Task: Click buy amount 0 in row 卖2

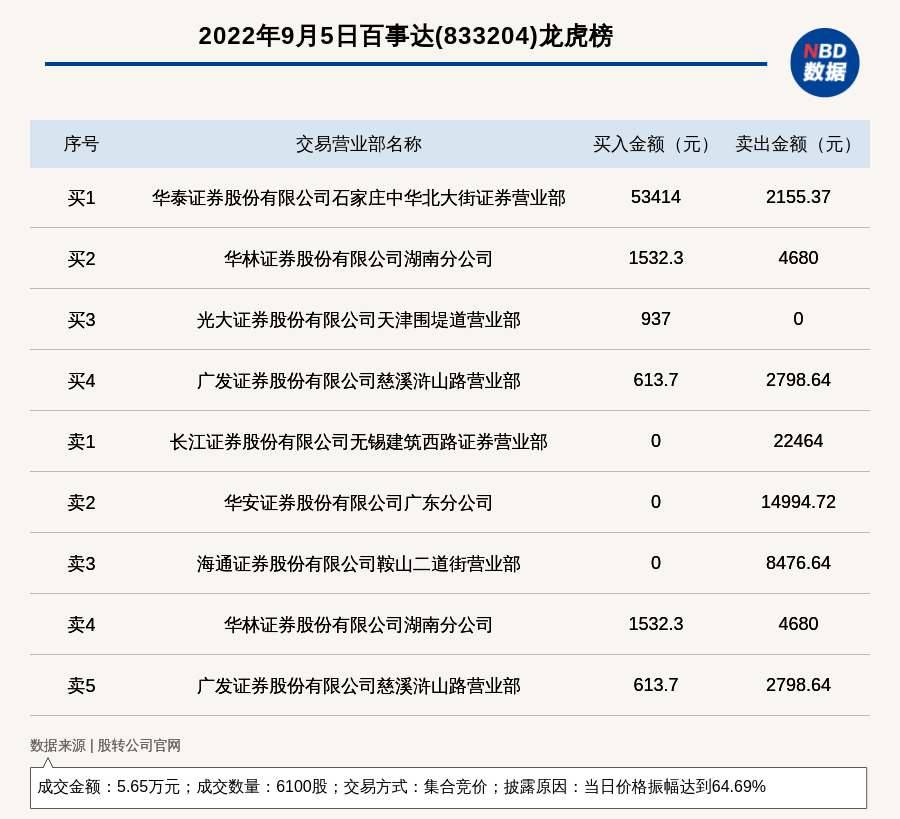Action: (x=655, y=502)
